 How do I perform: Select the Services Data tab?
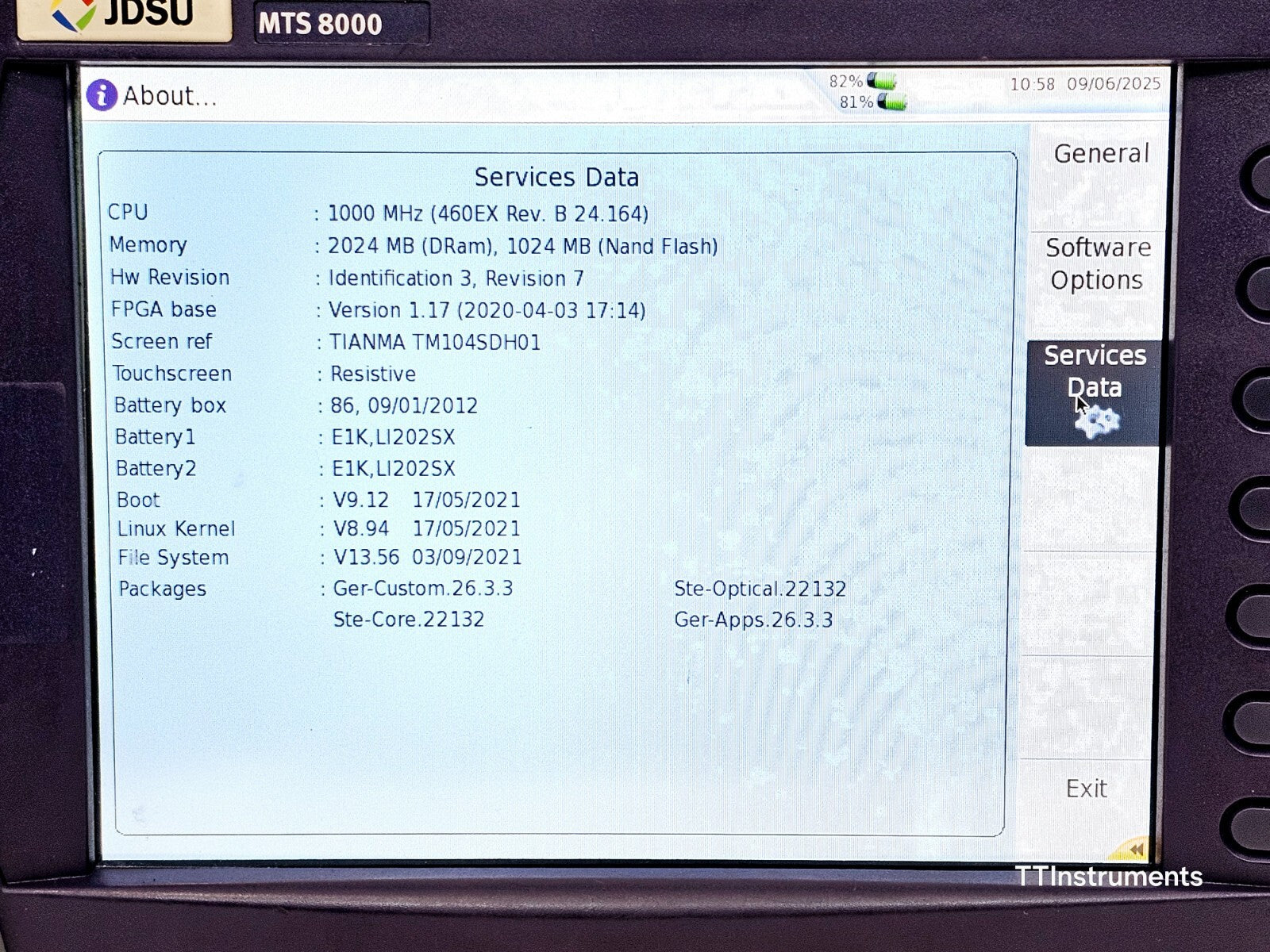coord(1094,393)
